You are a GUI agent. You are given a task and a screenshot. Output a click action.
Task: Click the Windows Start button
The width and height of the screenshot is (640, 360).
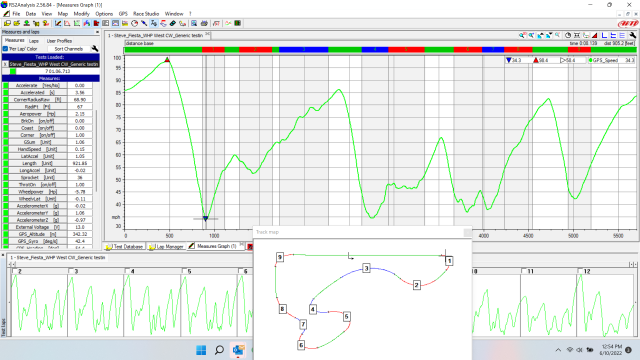[x=201, y=350]
